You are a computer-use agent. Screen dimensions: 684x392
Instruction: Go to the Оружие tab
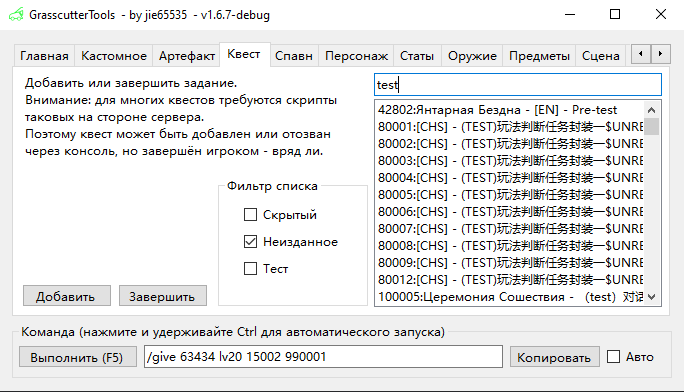472,56
